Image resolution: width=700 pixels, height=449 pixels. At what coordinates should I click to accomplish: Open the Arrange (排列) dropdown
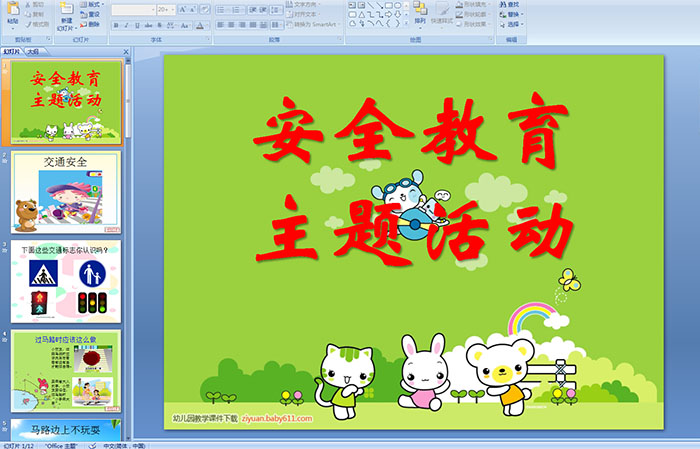[x=420, y=14]
